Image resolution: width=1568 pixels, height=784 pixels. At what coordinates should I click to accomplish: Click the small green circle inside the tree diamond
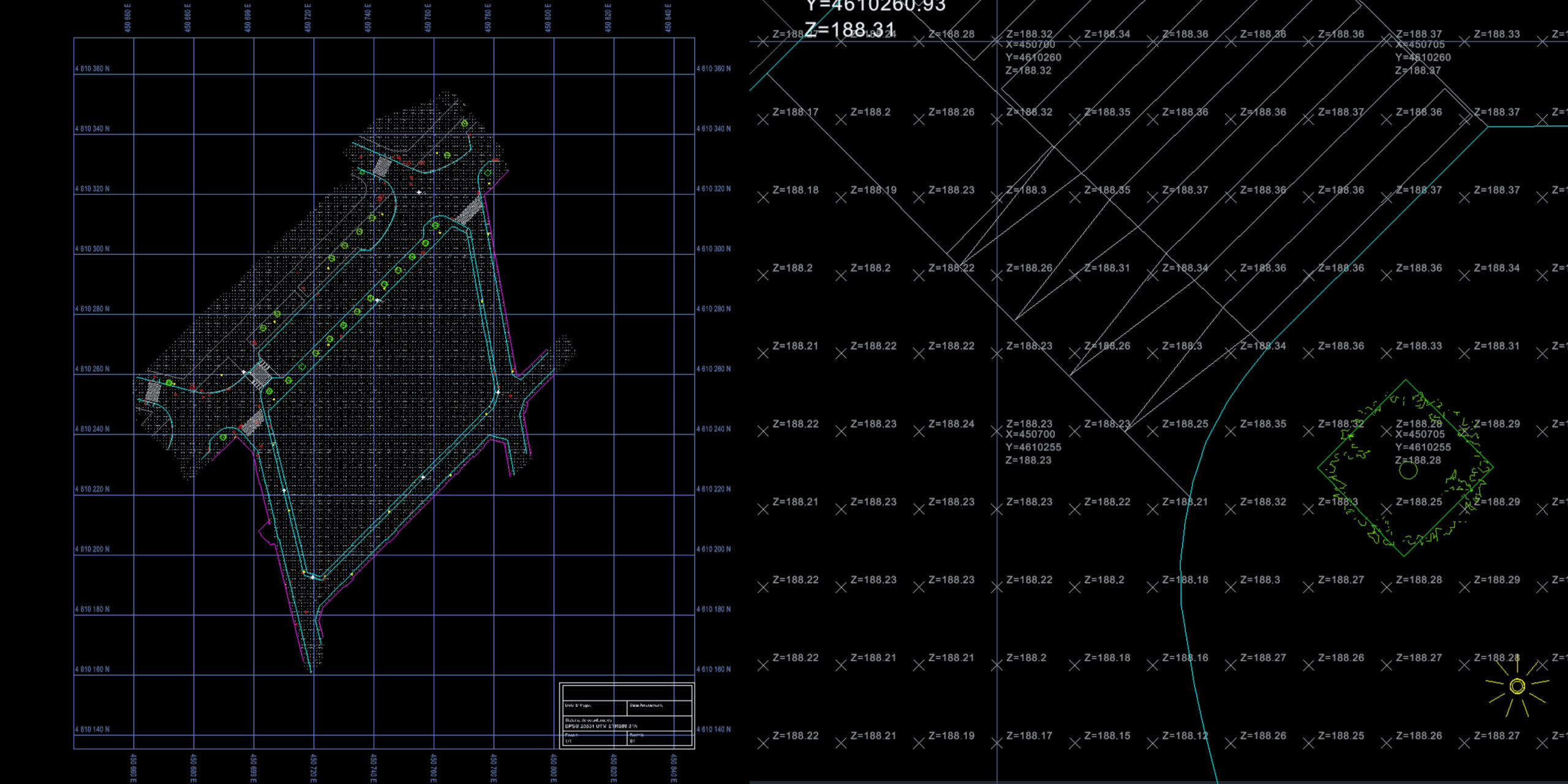(1408, 470)
